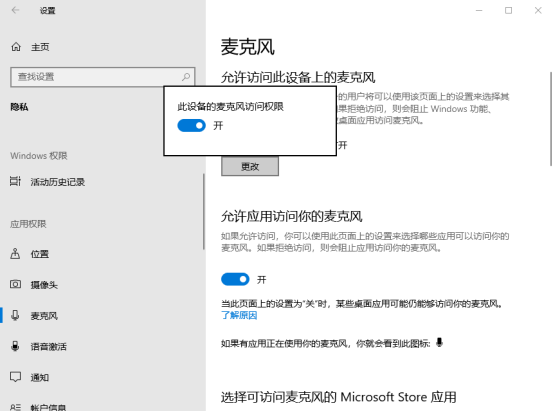Maximize the settings window
The height and width of the screenshot is (411, 553).
click(508, 11)
